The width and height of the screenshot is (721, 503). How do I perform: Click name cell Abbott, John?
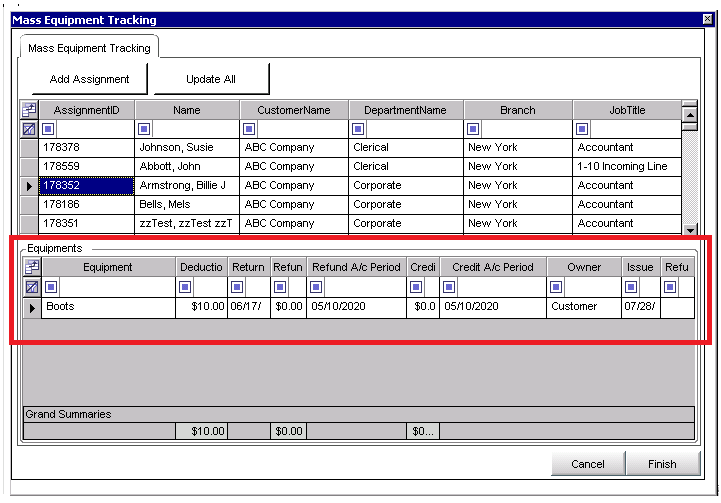[187, 166]
